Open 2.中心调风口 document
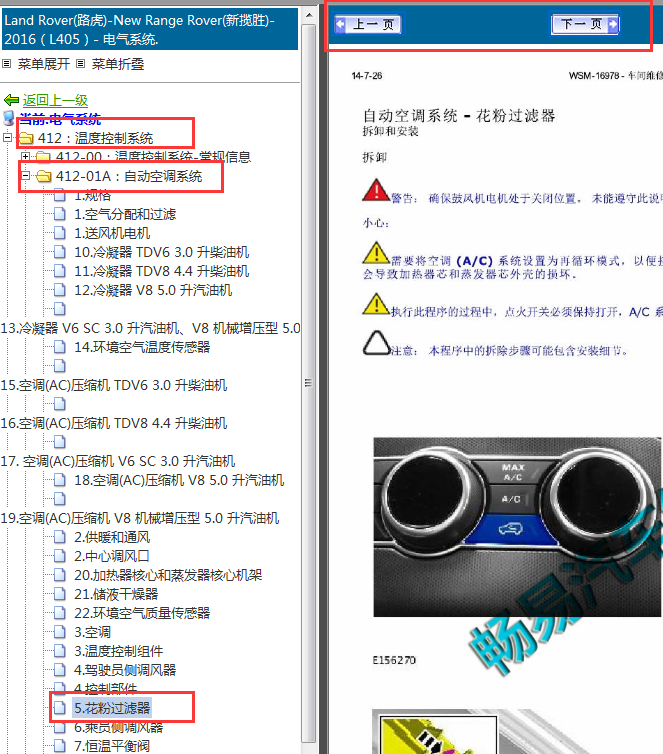 pos(112,556)
